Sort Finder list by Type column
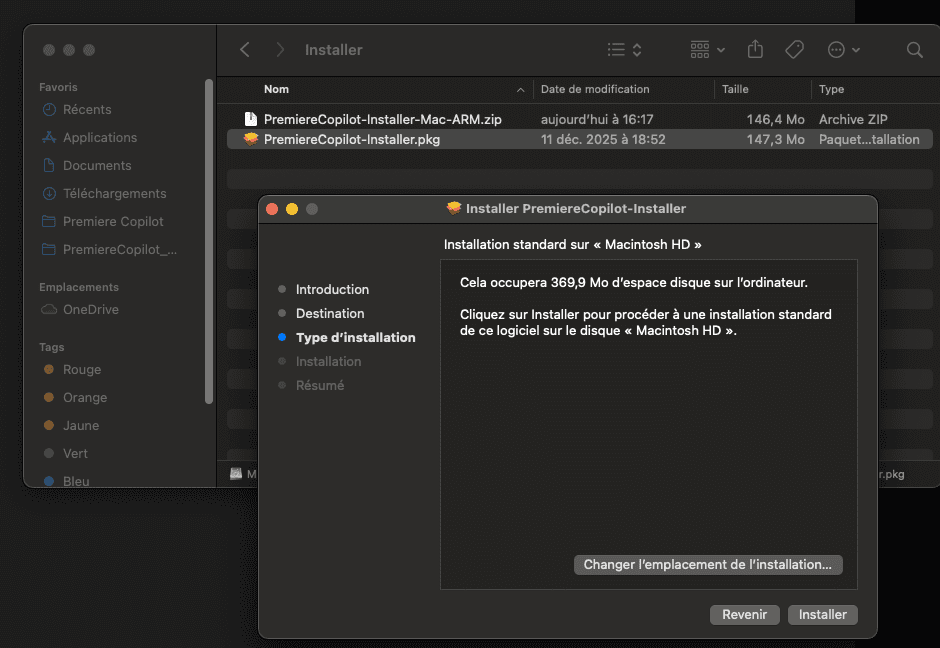Screen dimensions: 940x648 tap(831, 89)
